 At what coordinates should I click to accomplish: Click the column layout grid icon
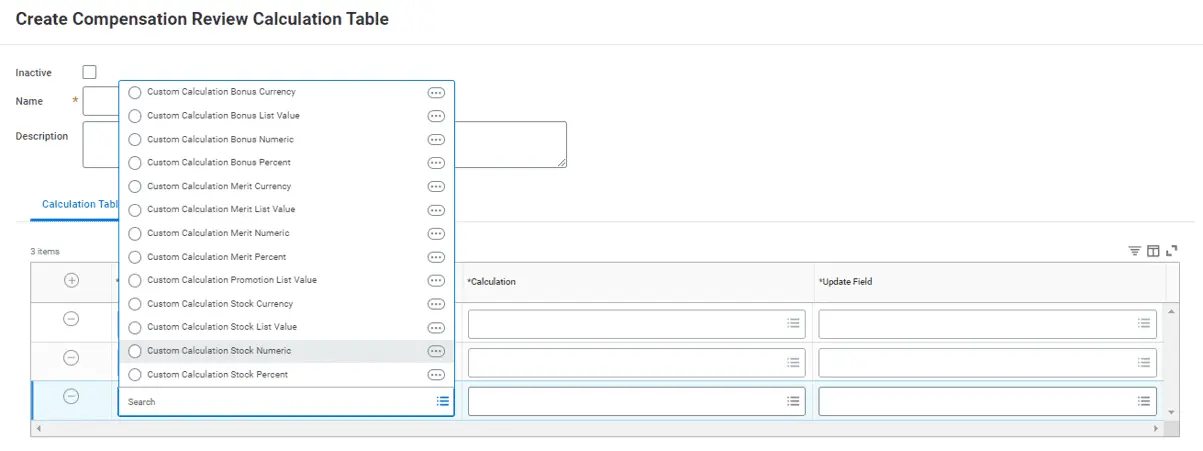tap(1153, 250)
